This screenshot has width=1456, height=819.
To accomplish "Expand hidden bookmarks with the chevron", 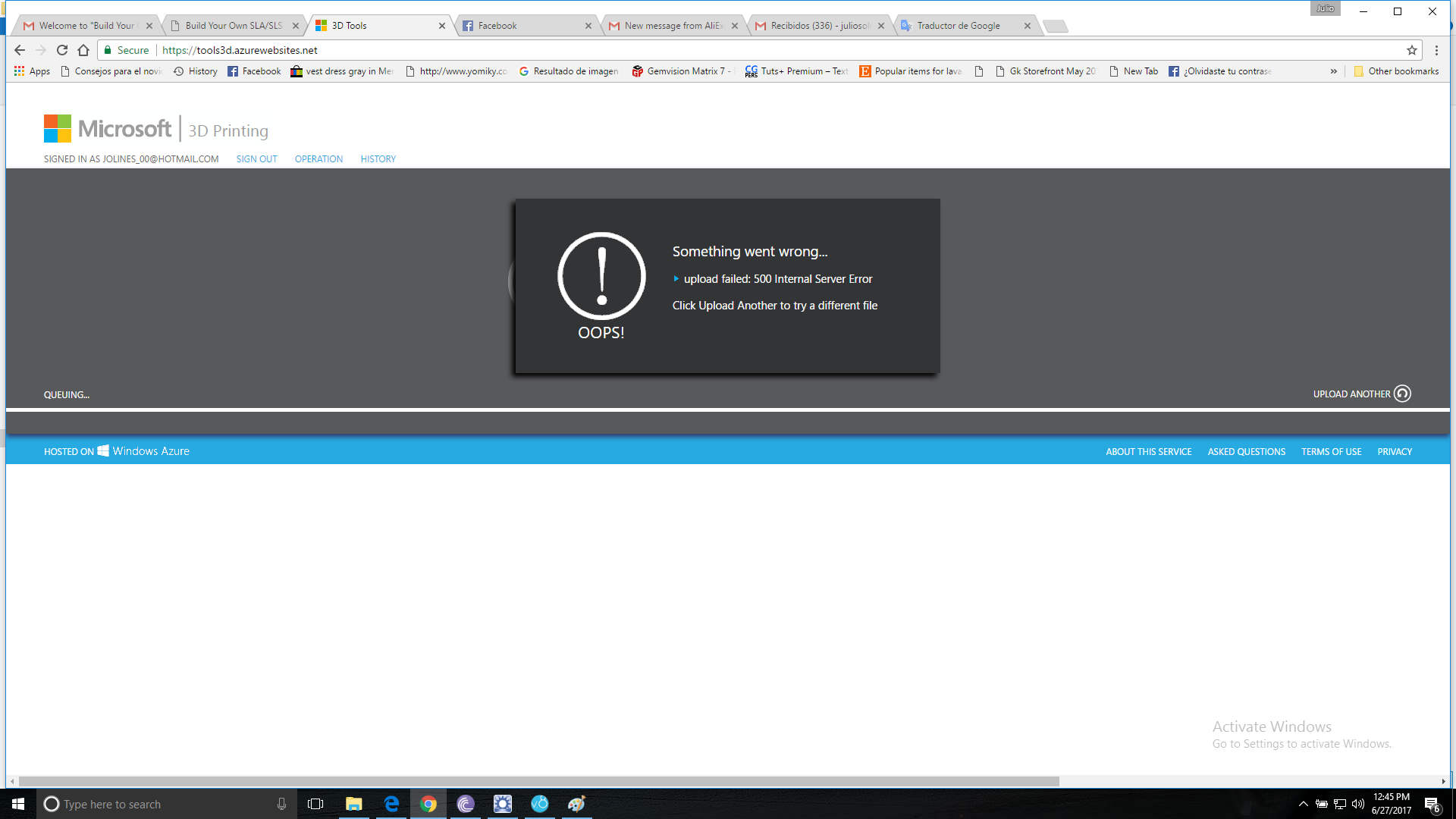I will 1333,71.
